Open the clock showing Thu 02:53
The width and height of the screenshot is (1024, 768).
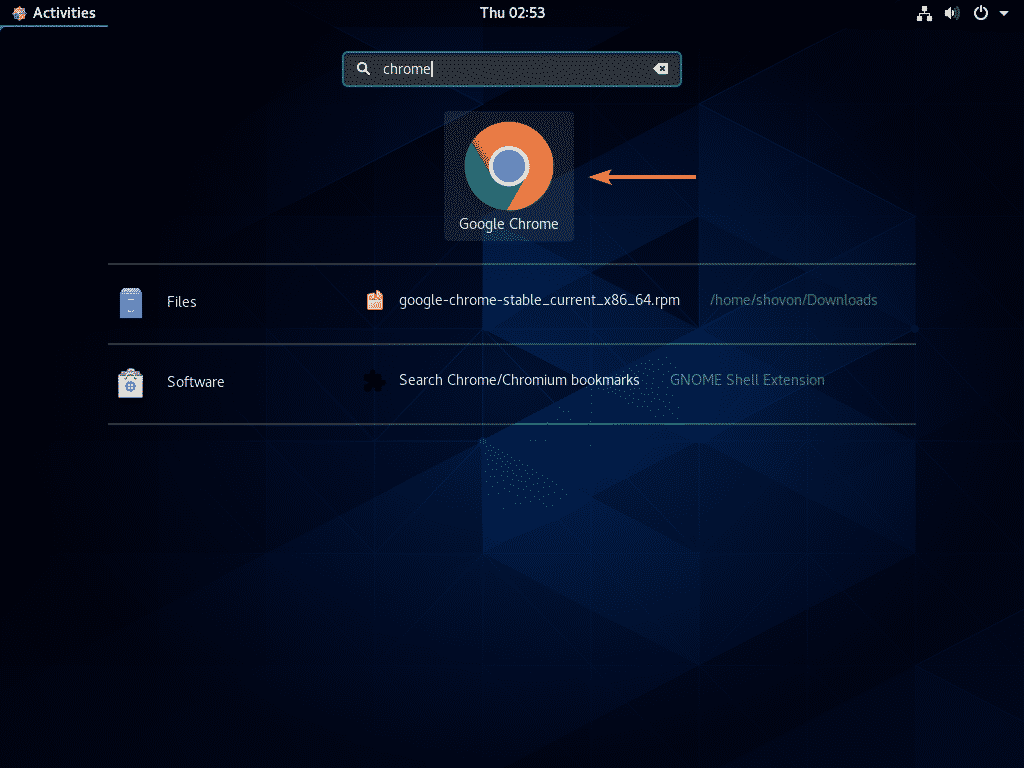point(512,13)
